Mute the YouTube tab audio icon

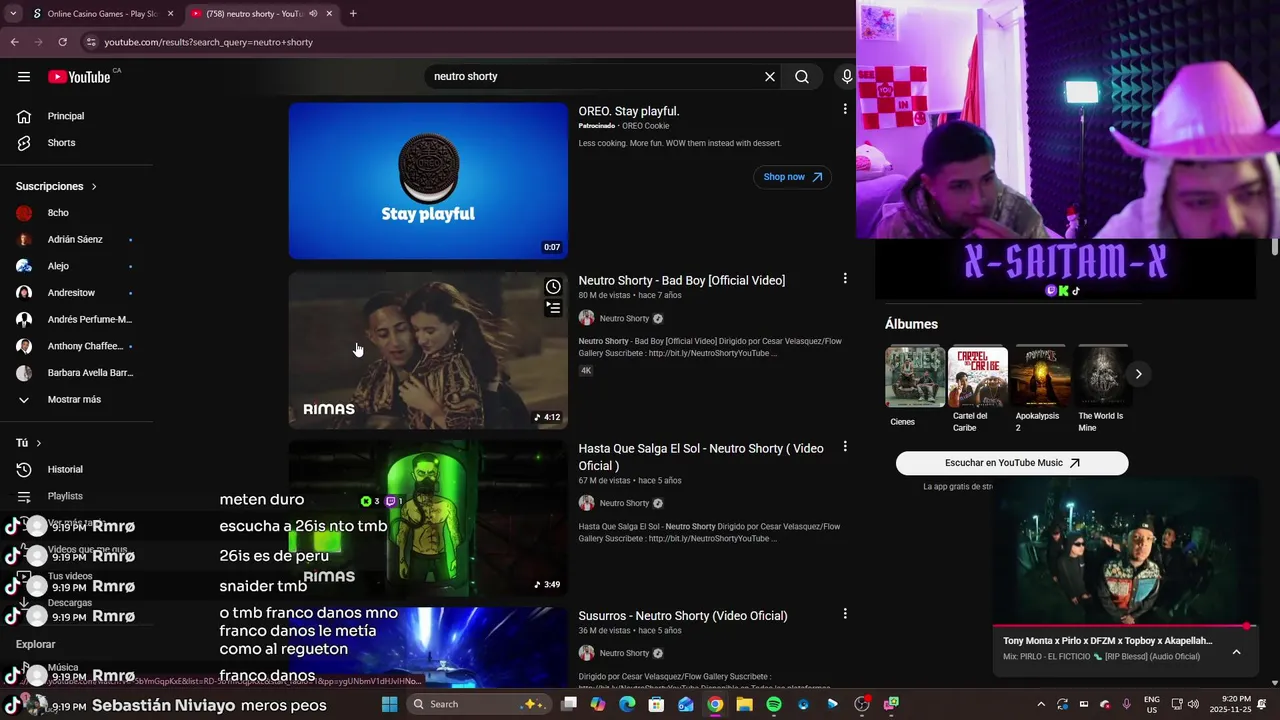coord(313,14)
